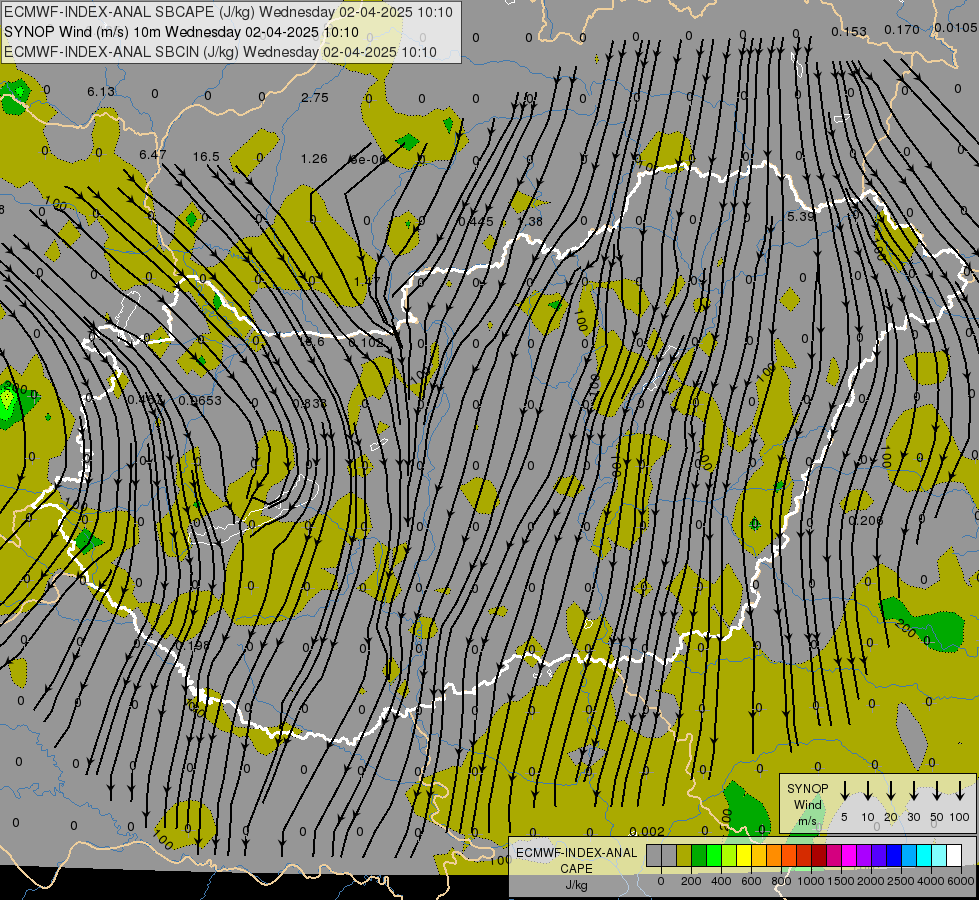The width and height of the screenshot is (979, 900).
Task: Click the 0.198 value on the map
Action: [193, 645]
